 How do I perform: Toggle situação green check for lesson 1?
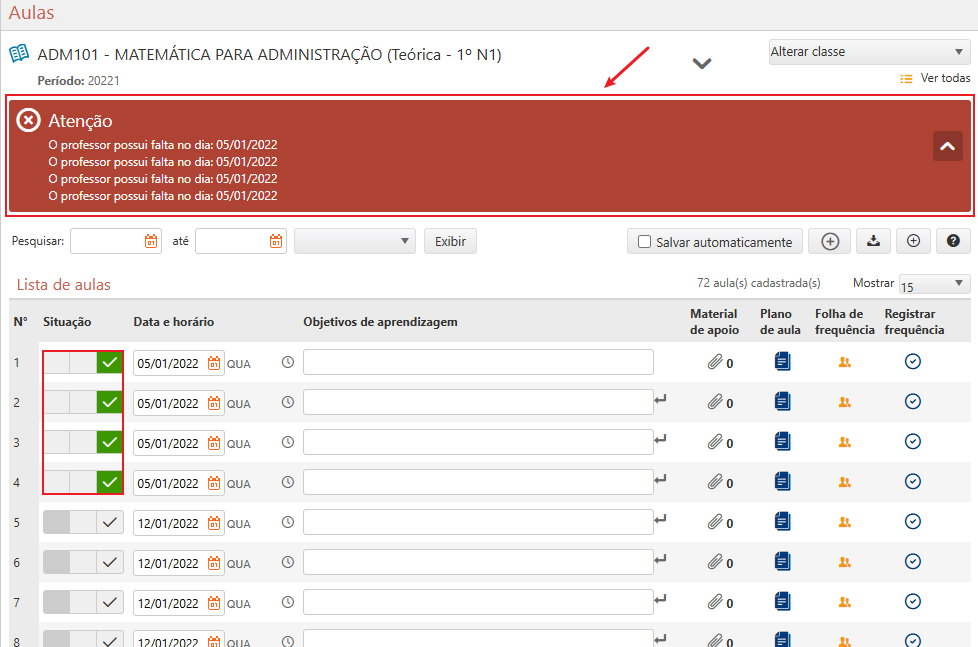coord(110,362)
